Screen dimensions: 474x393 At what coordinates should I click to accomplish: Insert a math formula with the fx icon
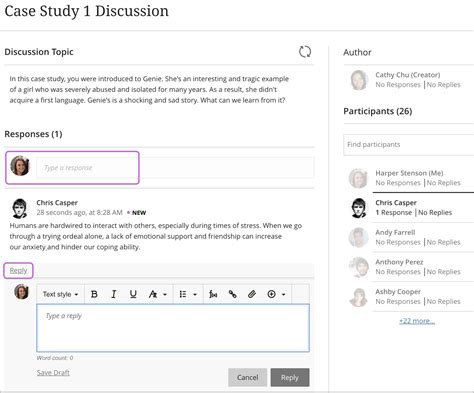pyautogui.click(x=213, y=294)
